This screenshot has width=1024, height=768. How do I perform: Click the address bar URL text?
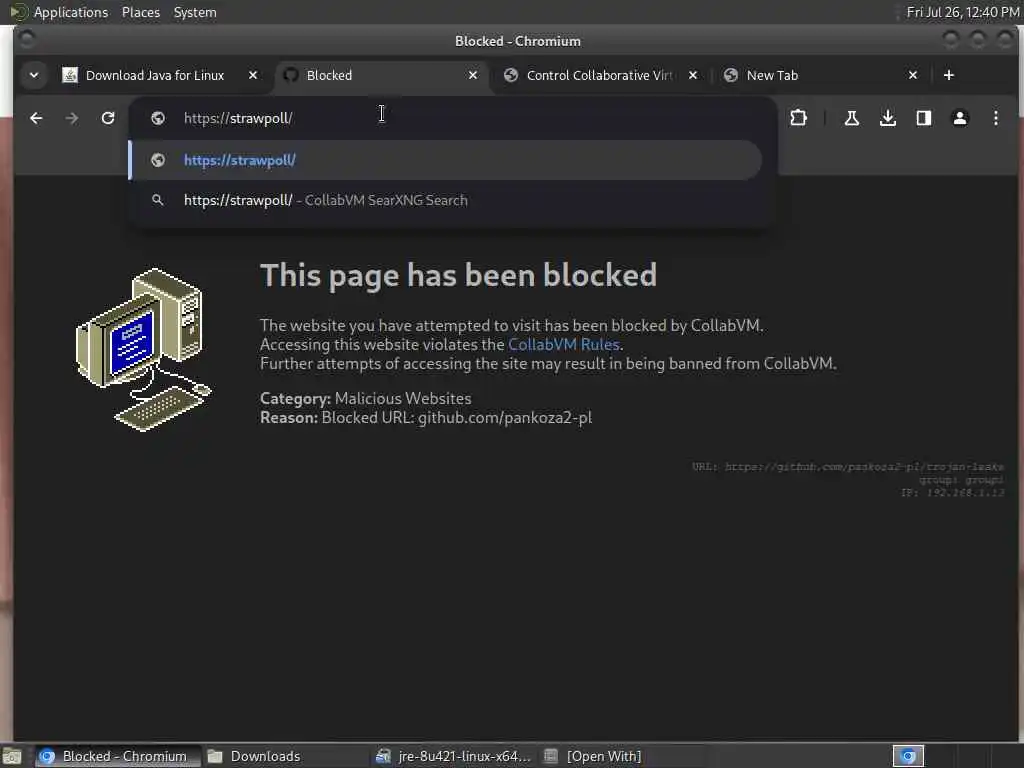(238, 118)
